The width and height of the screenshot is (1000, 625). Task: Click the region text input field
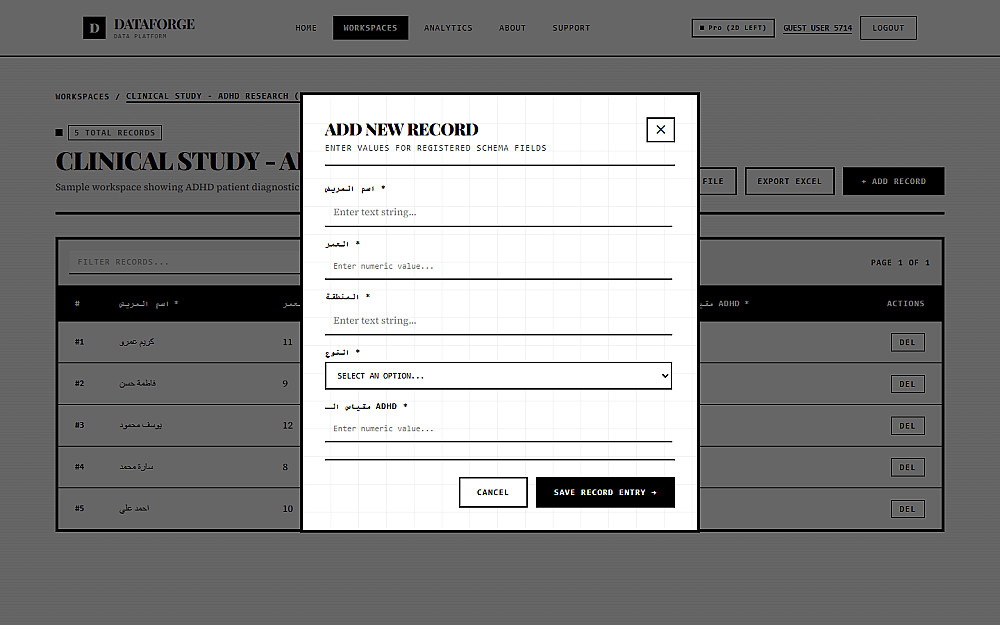tap(498, 321)
